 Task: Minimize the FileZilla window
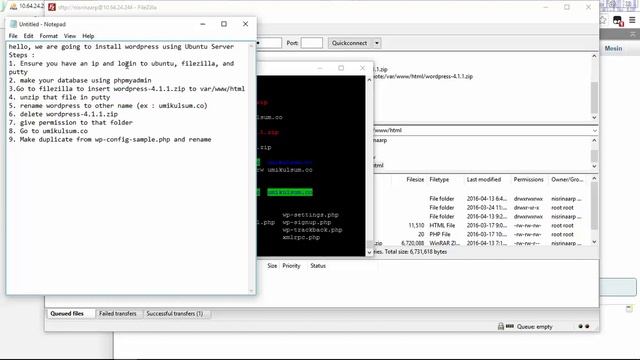[546, 7]
